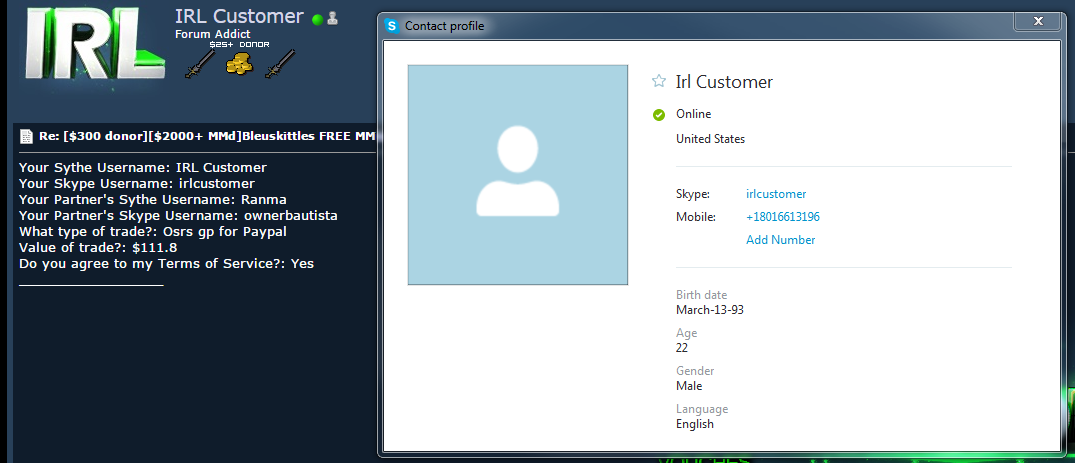Select the line mentioning ownerbautista
Viewport: 1075px width, 463px height.
coord(178,215)
